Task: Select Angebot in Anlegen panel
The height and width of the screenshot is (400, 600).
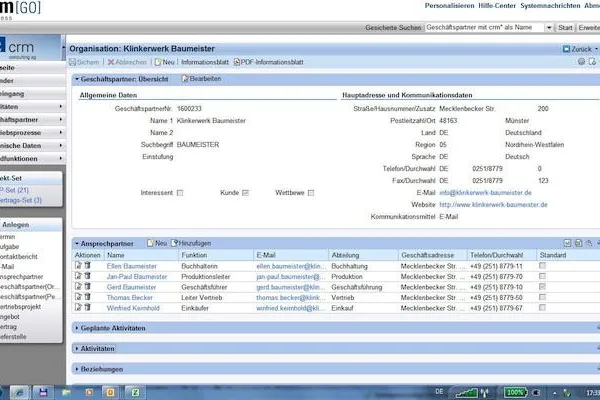Action: coord(10,317)
